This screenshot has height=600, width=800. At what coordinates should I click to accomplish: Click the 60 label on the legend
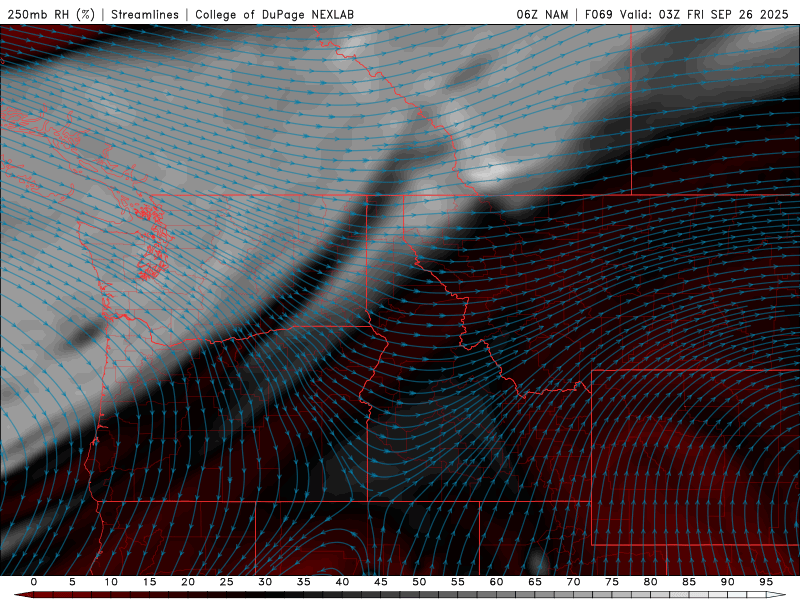coord(496,582)
